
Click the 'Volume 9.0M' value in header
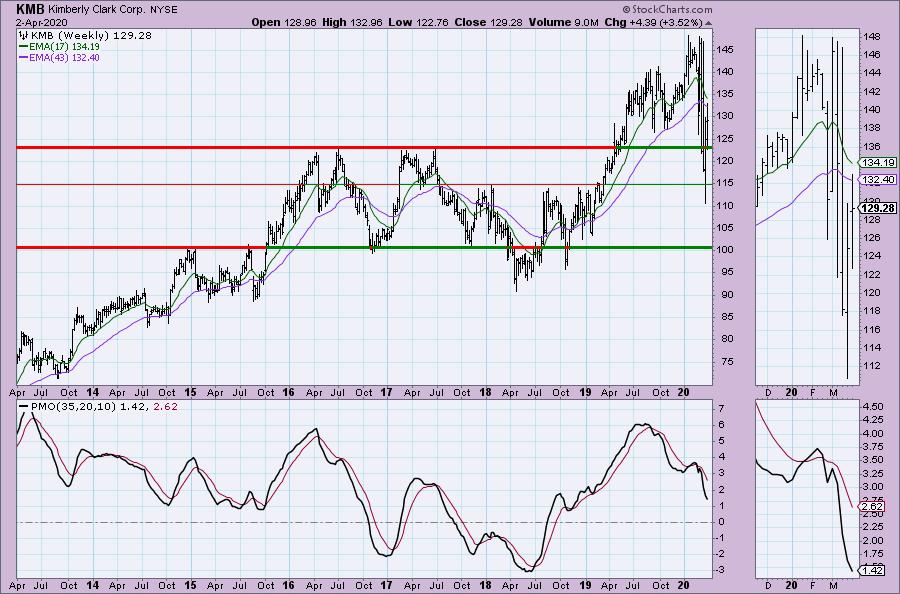point(564,22)
